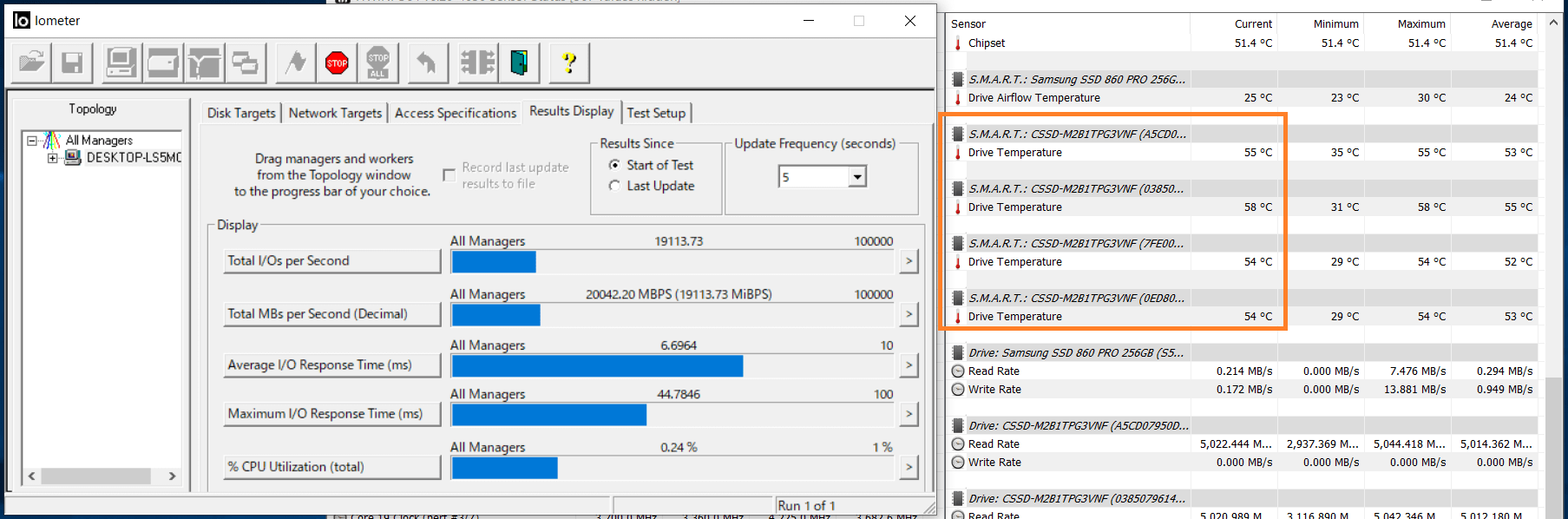The image size is (1568, 519).
Task: Stop the current test with red STOP icon
Action: point(337,62)
